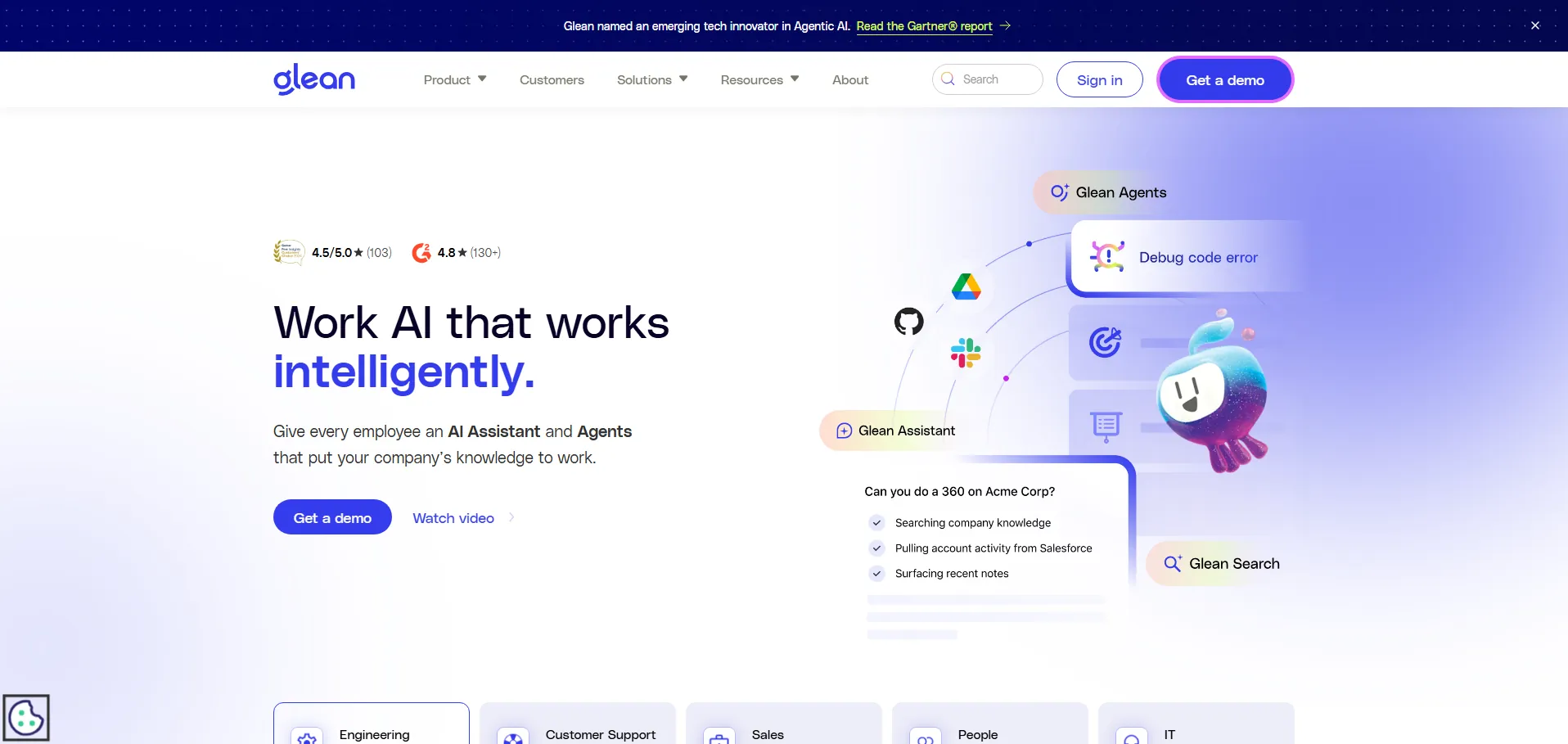Dismiss the Gartner announcement banner
The image size is (1568, 744).
[x=1535, y=25]
